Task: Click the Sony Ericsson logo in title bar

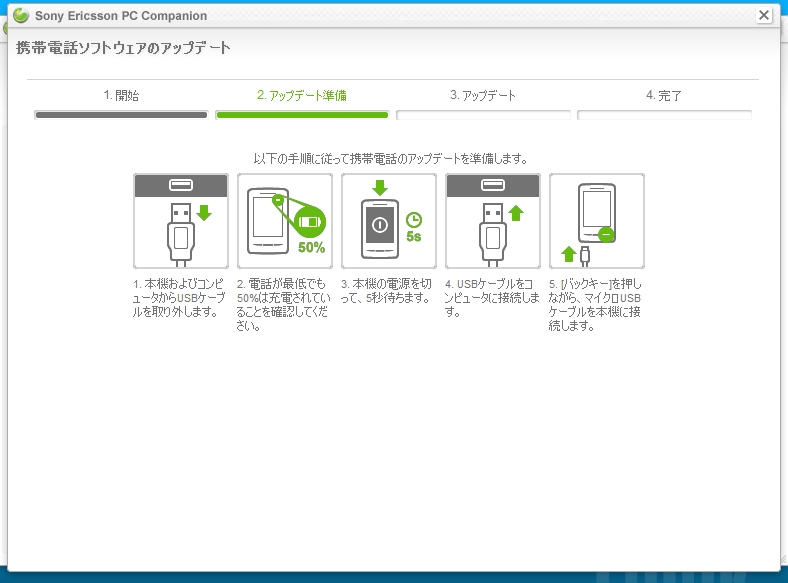Action: click(19, 16)
